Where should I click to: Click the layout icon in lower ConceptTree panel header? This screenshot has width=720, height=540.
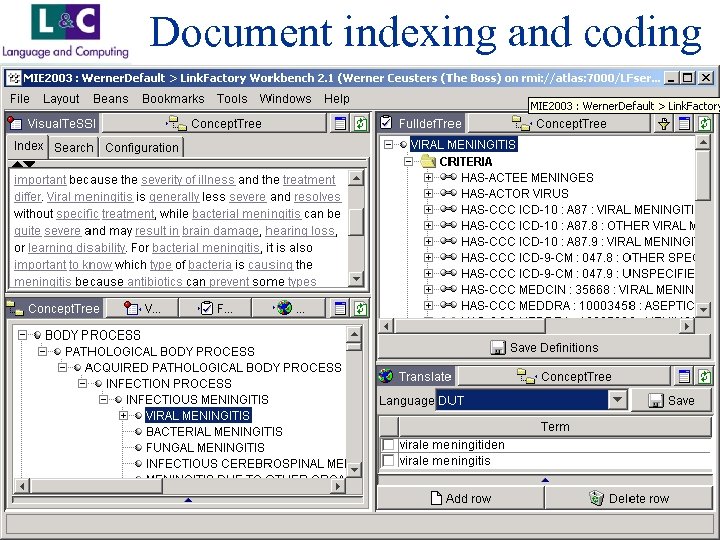tap(340, 309)
